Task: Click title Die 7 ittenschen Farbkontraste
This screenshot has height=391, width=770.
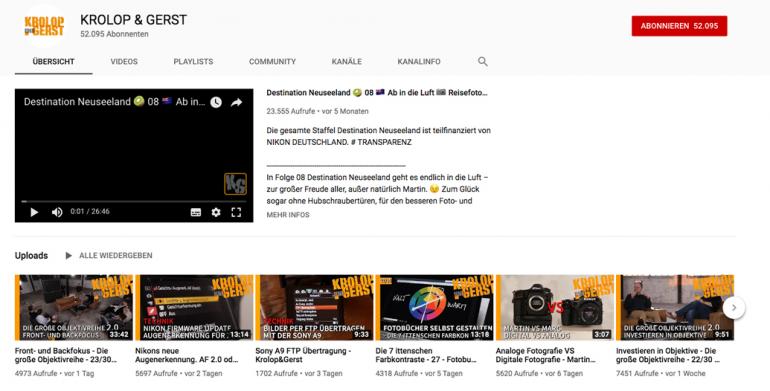Action: click(x=426, y=355)
